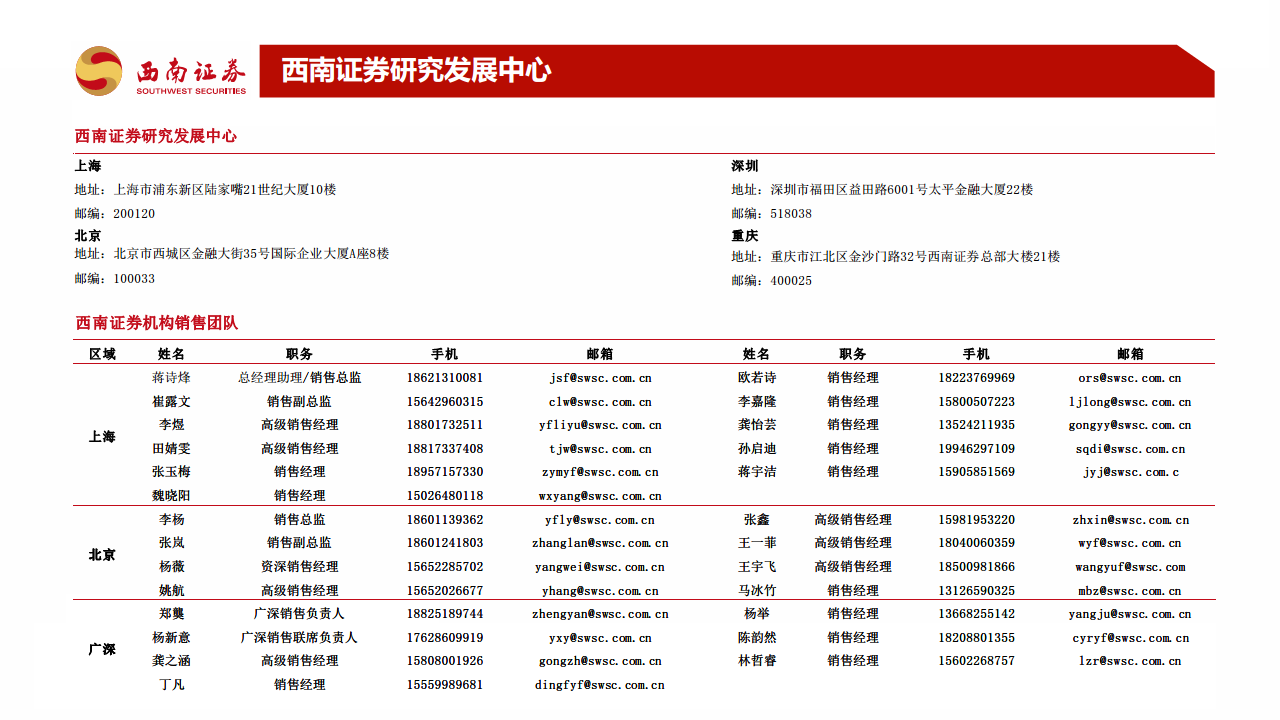Select name 杨举

(x=757, y=614)
